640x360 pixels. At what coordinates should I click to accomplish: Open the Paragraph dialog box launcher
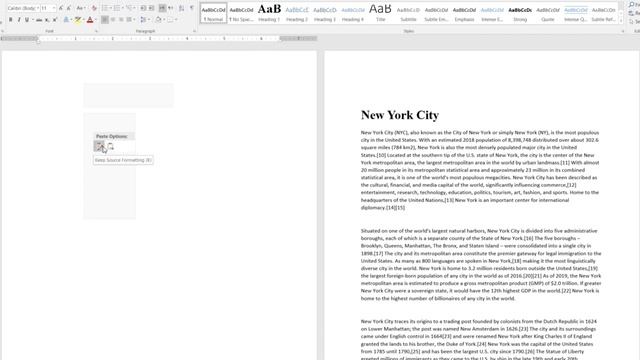click(194, 31)
